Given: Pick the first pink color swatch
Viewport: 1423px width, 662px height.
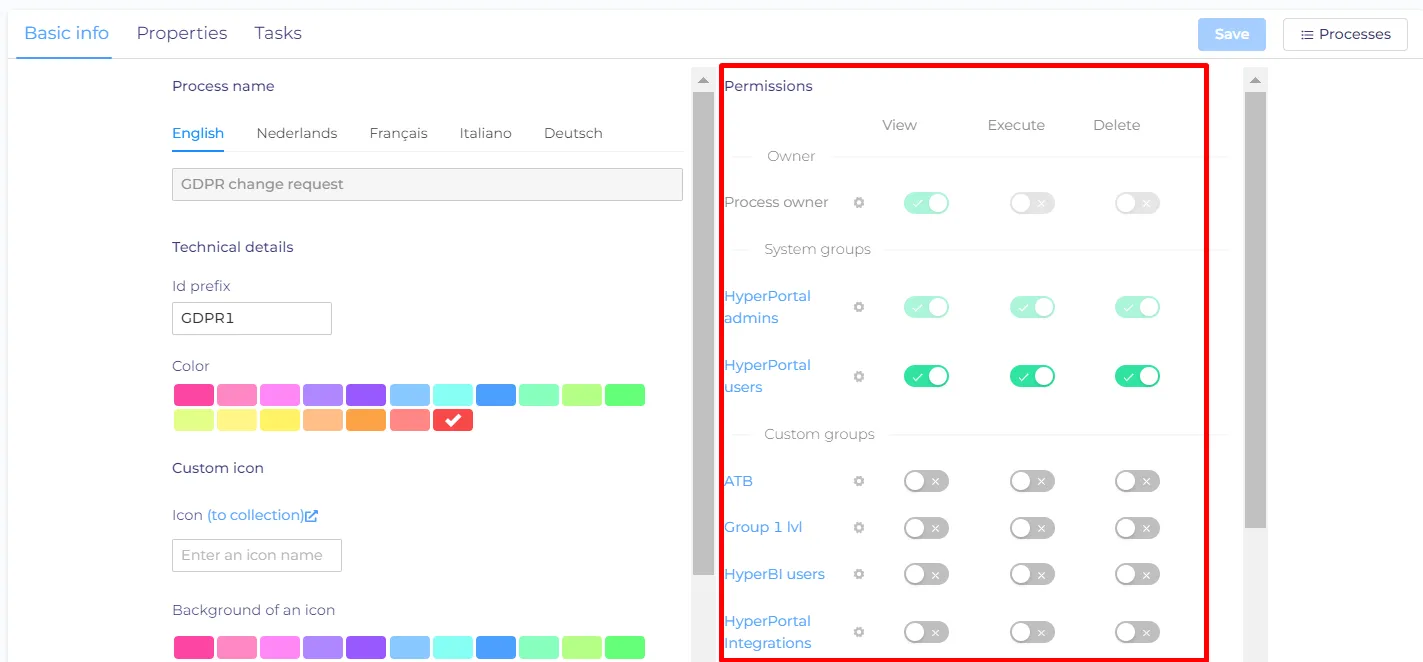Looking at the screenshot, I should click(194, 395).
